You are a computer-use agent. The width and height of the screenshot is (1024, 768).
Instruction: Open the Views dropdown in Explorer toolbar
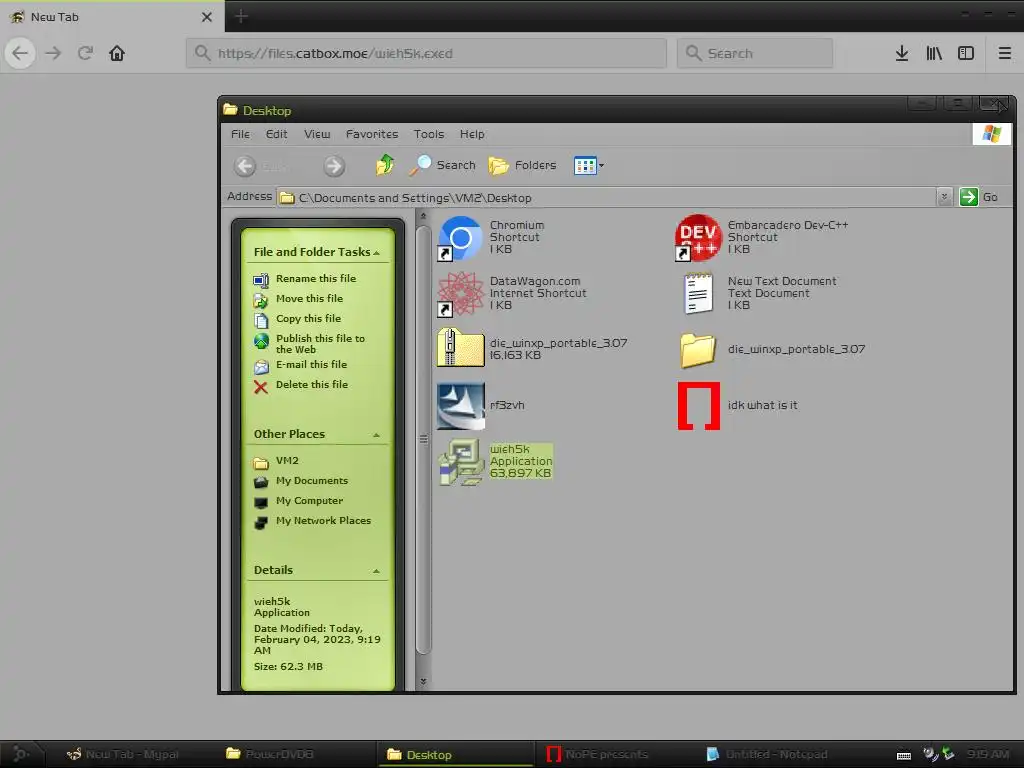(x=588, y=166)
